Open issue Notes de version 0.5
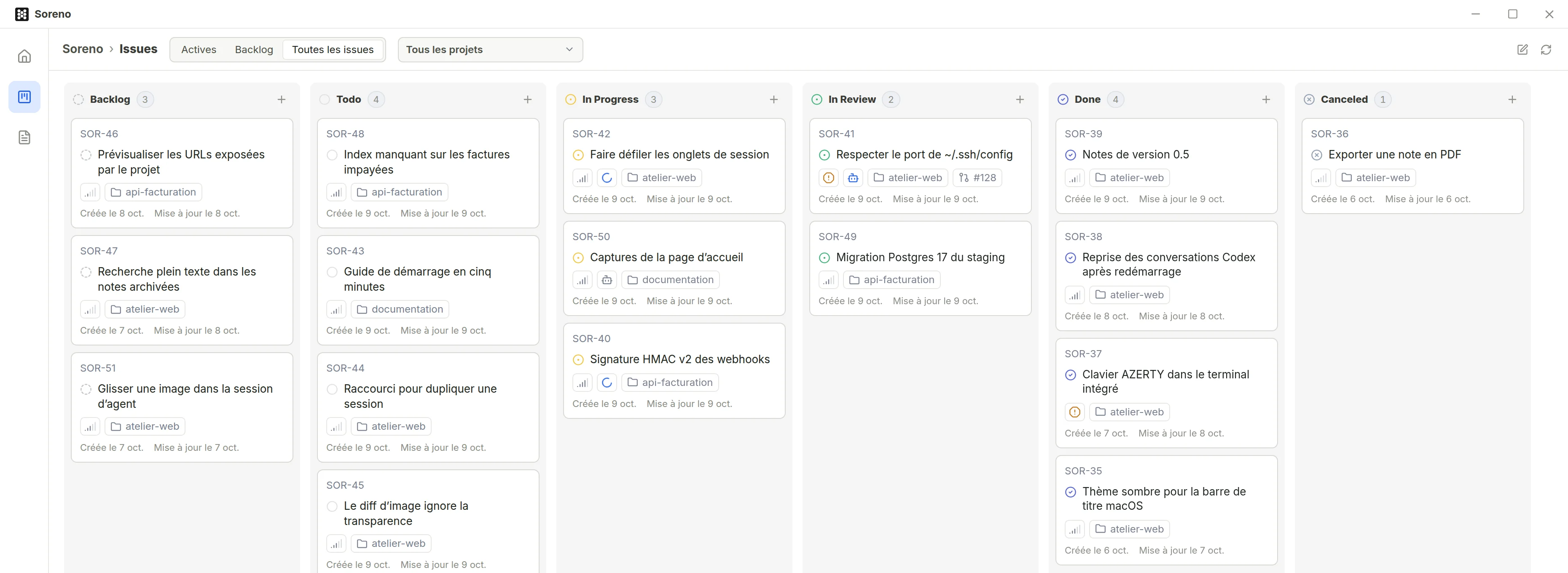This screenshot has width=1568, height=573. point(1135,155)
